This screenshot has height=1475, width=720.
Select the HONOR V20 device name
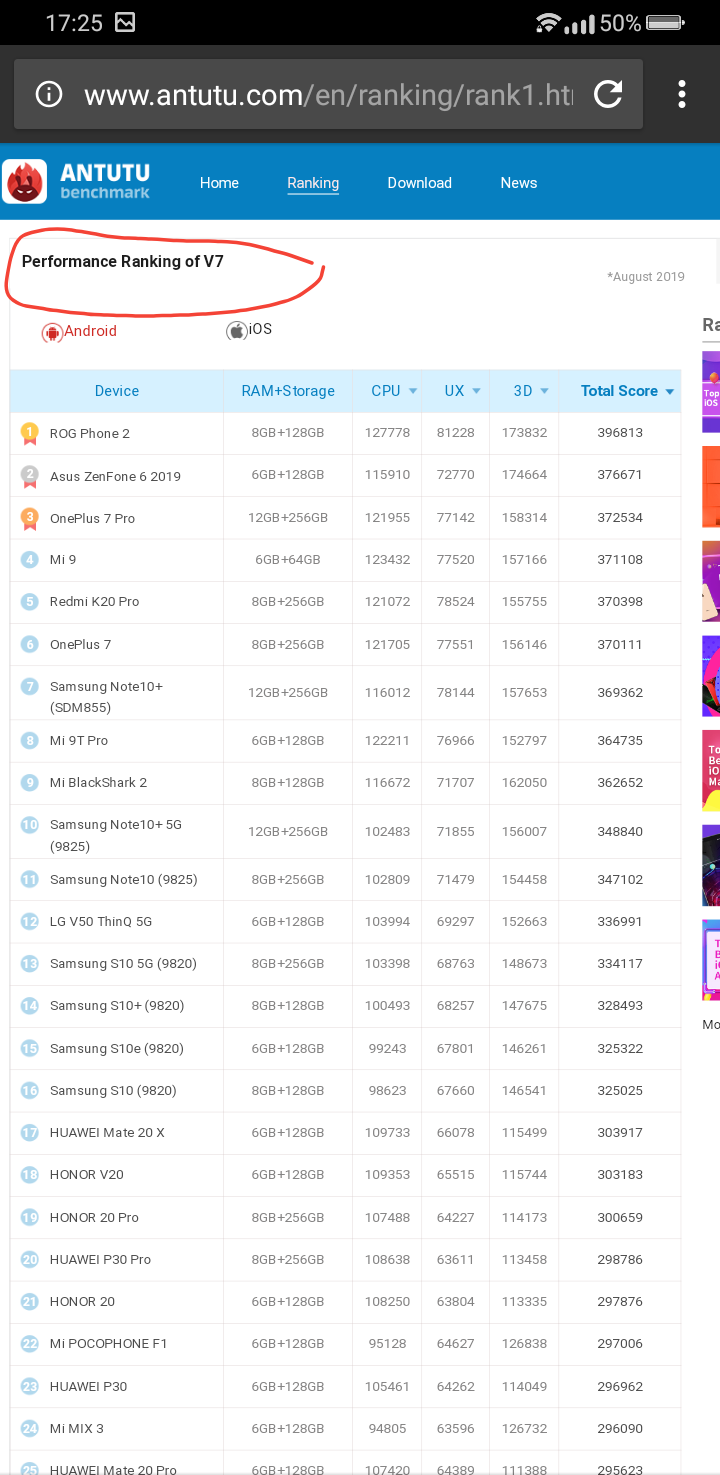click(87, 1174)
